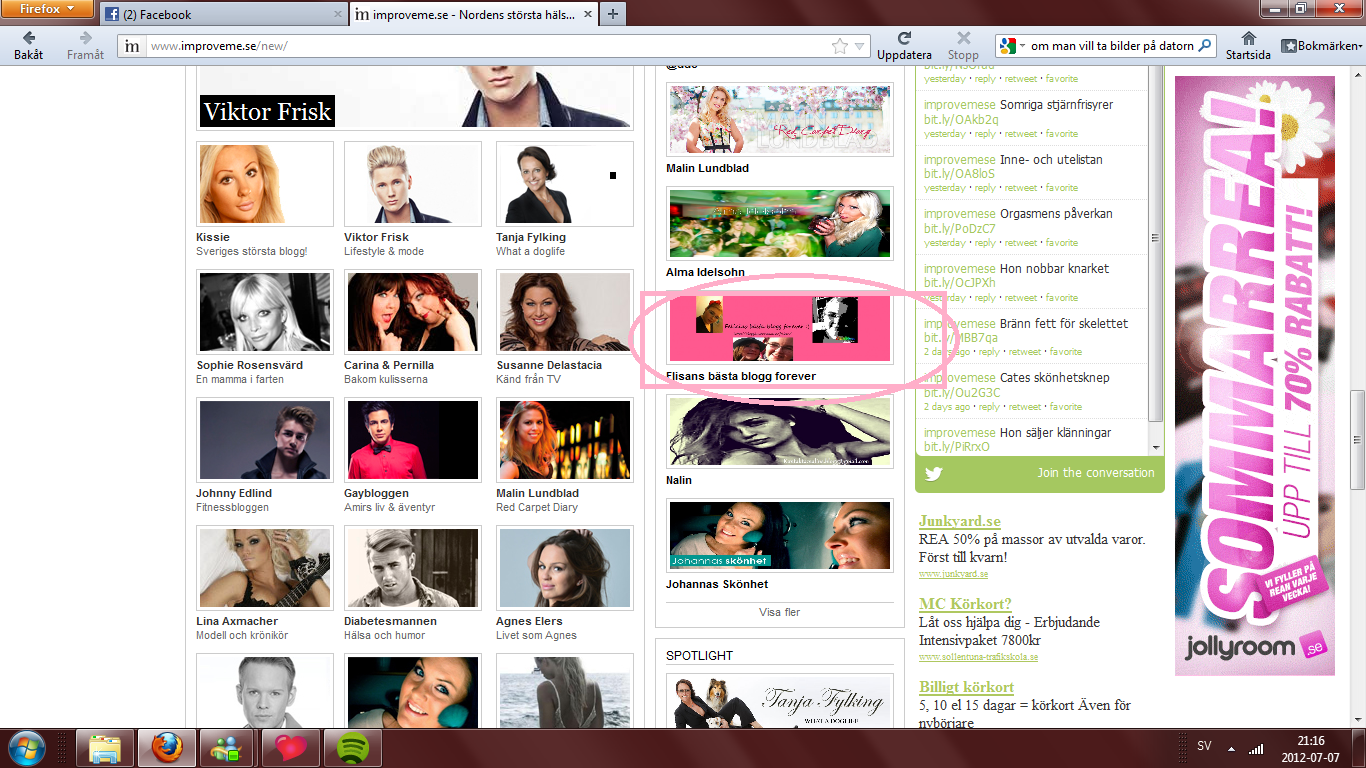
Task: Open the Startsida home icon
Action: (x=1248, y=39)
